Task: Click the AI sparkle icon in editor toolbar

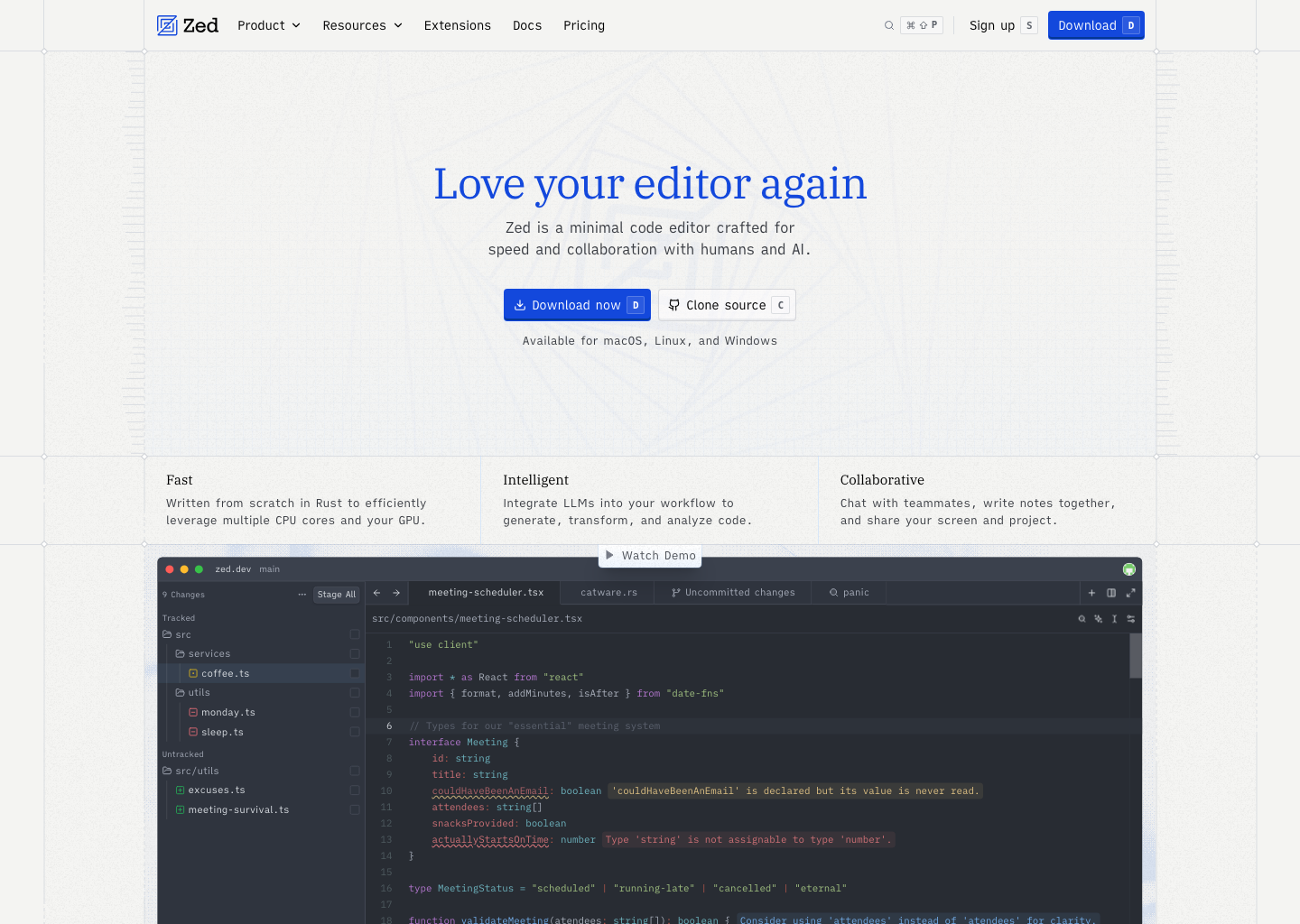Action: coord(1098,619)
